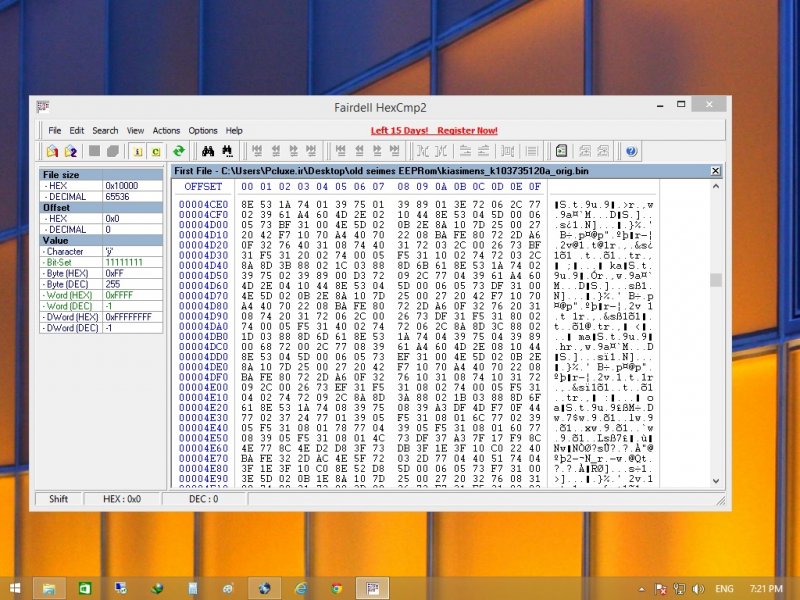Click offset row 00004DA0

203,327
